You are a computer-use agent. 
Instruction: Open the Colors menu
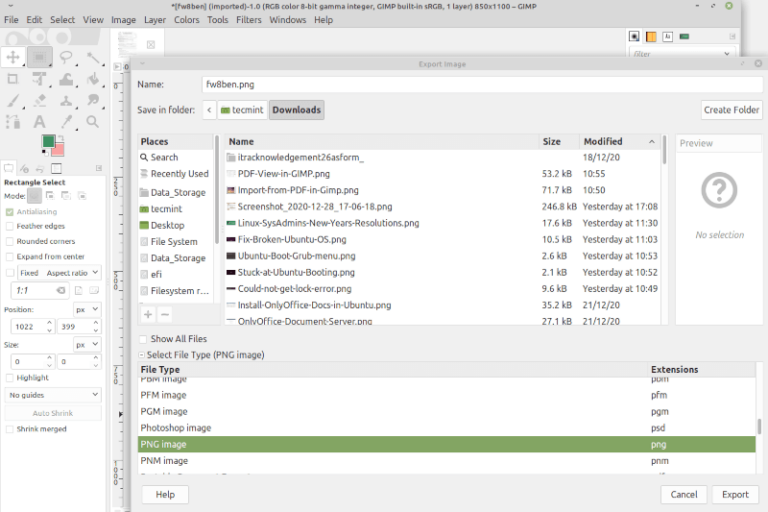click(186, 20)
